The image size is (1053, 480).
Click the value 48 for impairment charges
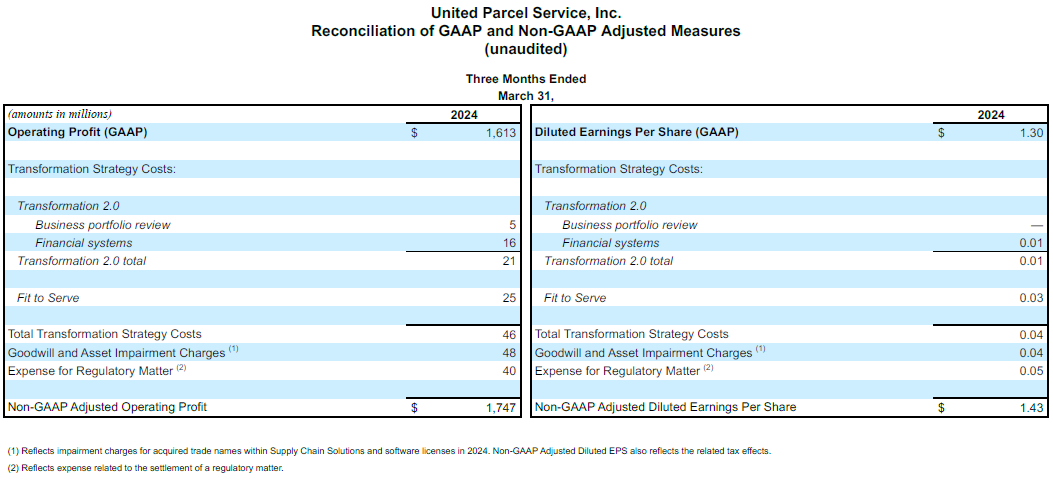pos(509,352)
